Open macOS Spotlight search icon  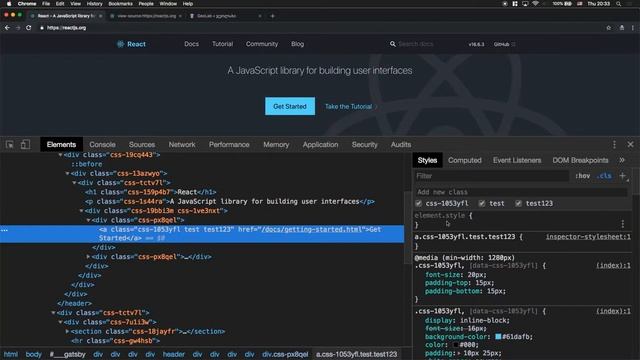619,4
